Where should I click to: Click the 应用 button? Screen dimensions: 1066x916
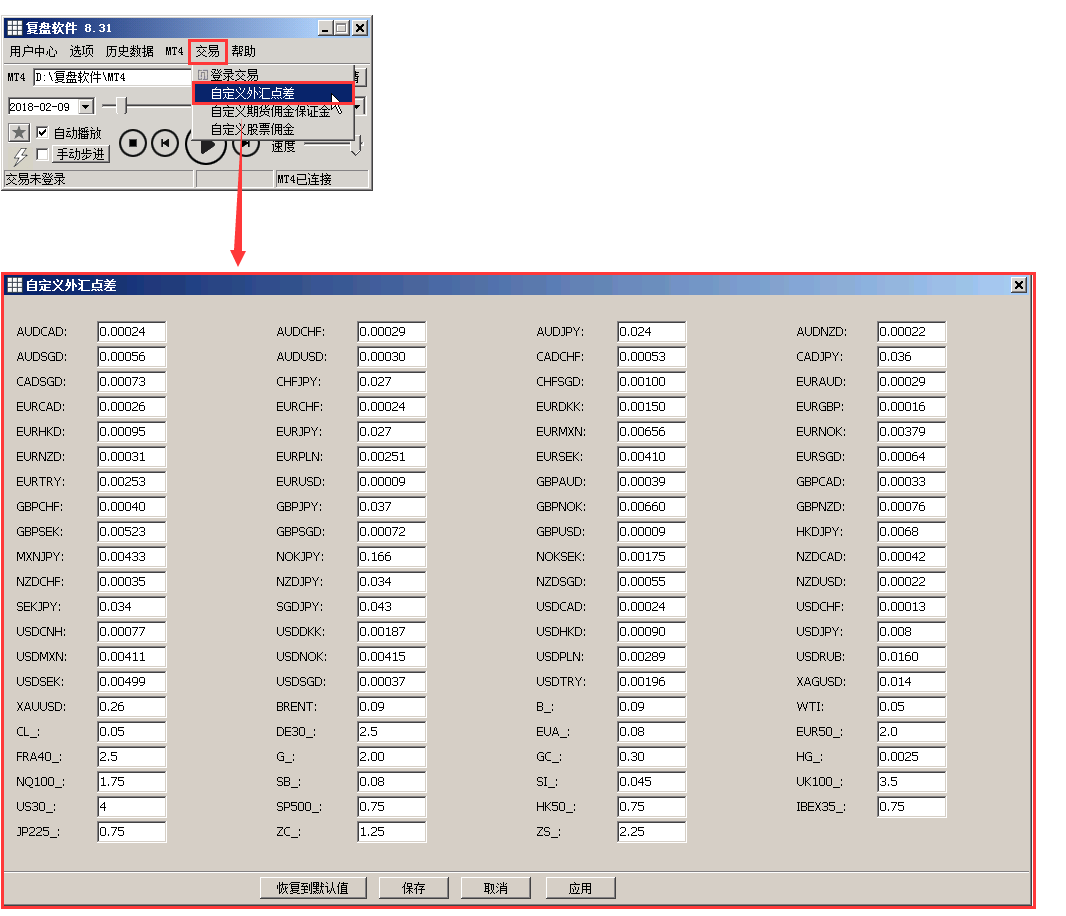click(x=580, y=888)
